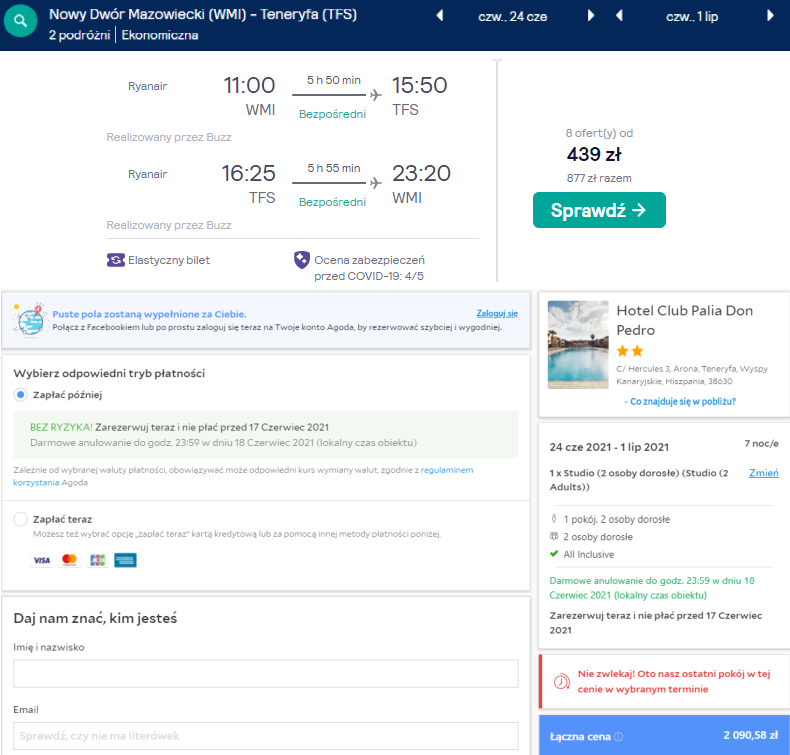The width and height of the screenshot is (790, 755).
Task: Click the American Express card icon
Action: pos(125,560)
